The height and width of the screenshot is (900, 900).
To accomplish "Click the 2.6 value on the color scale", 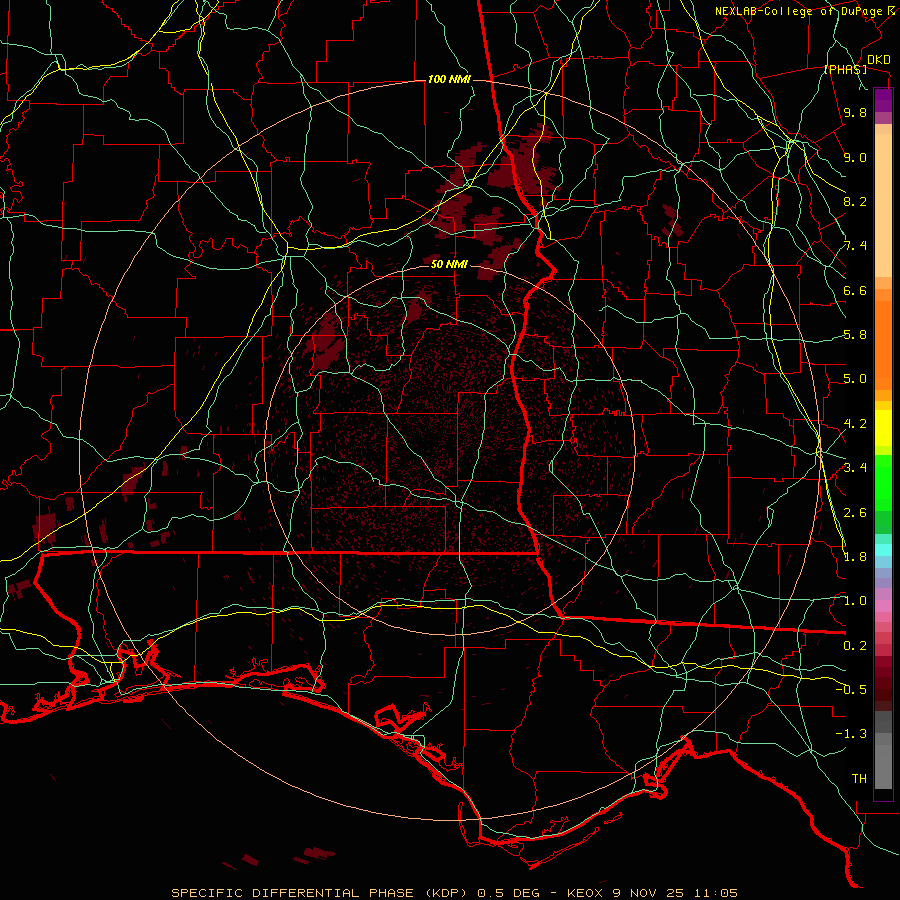I will coord(855,513).
